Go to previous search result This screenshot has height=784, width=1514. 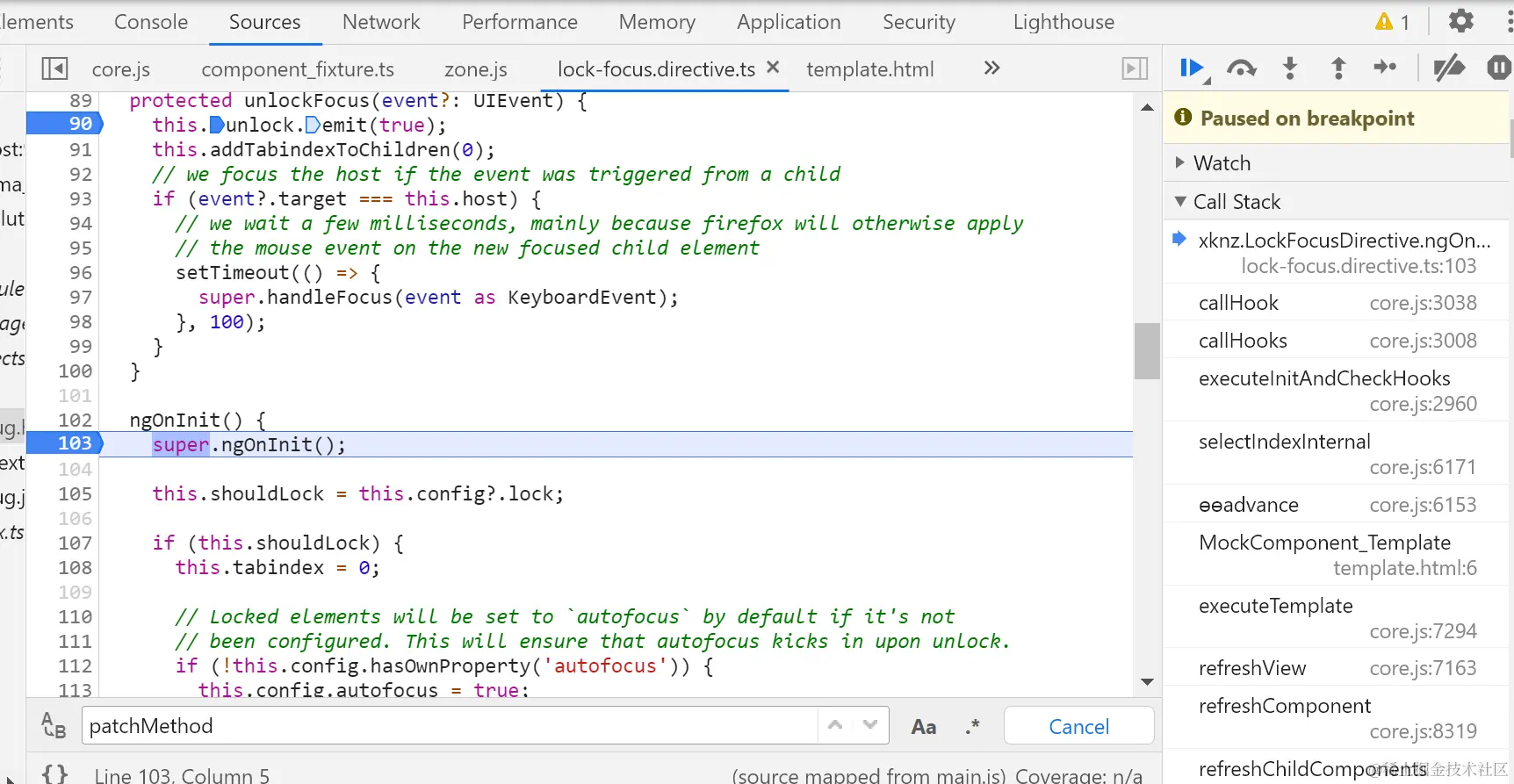(835, 725)
